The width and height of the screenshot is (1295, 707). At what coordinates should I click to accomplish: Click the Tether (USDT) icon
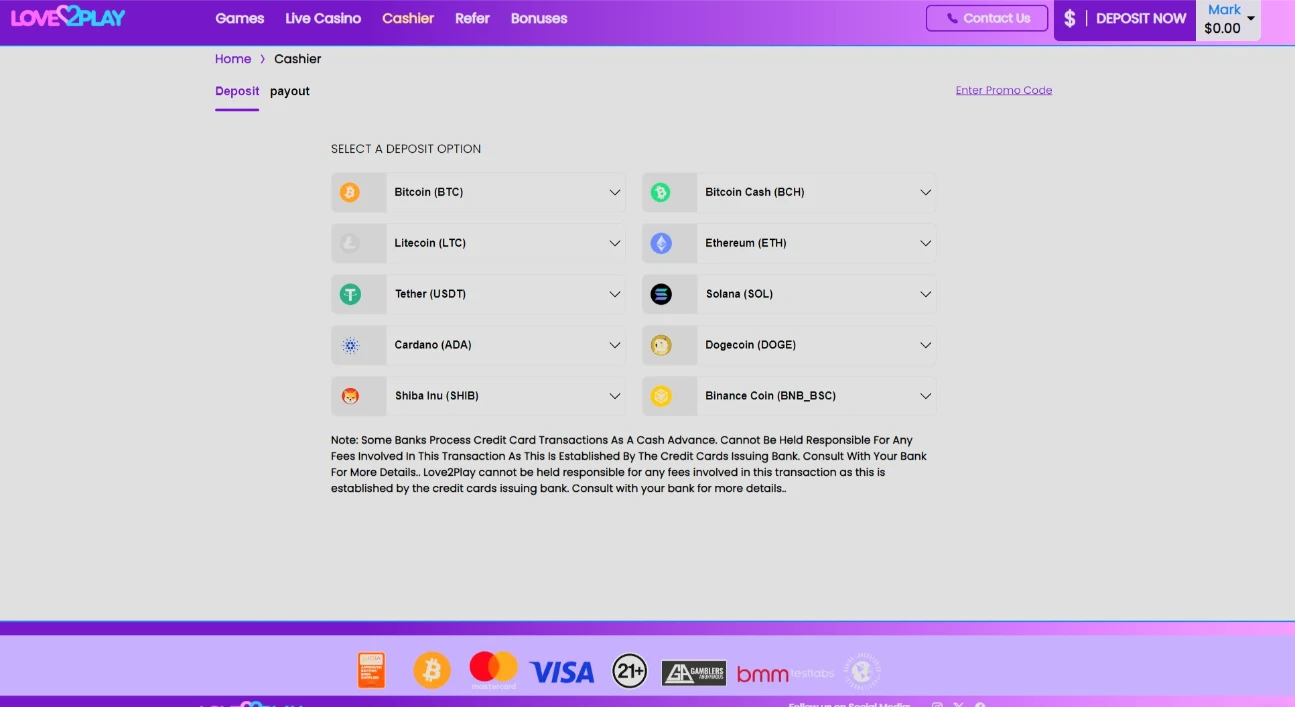(x=350, y=294)
